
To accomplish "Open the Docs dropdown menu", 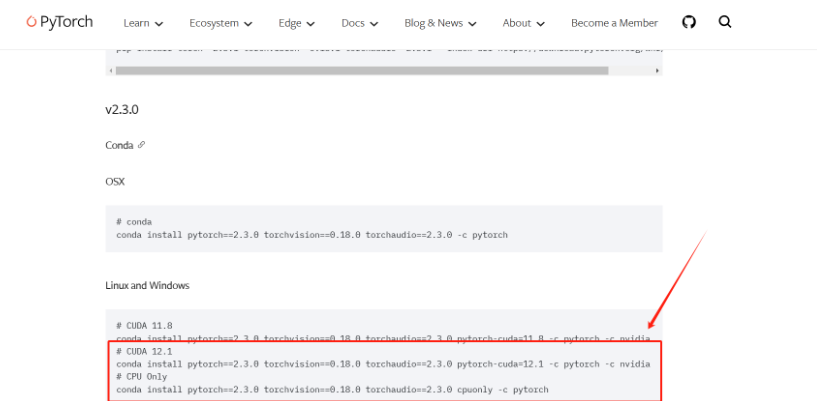I will 360,23.
